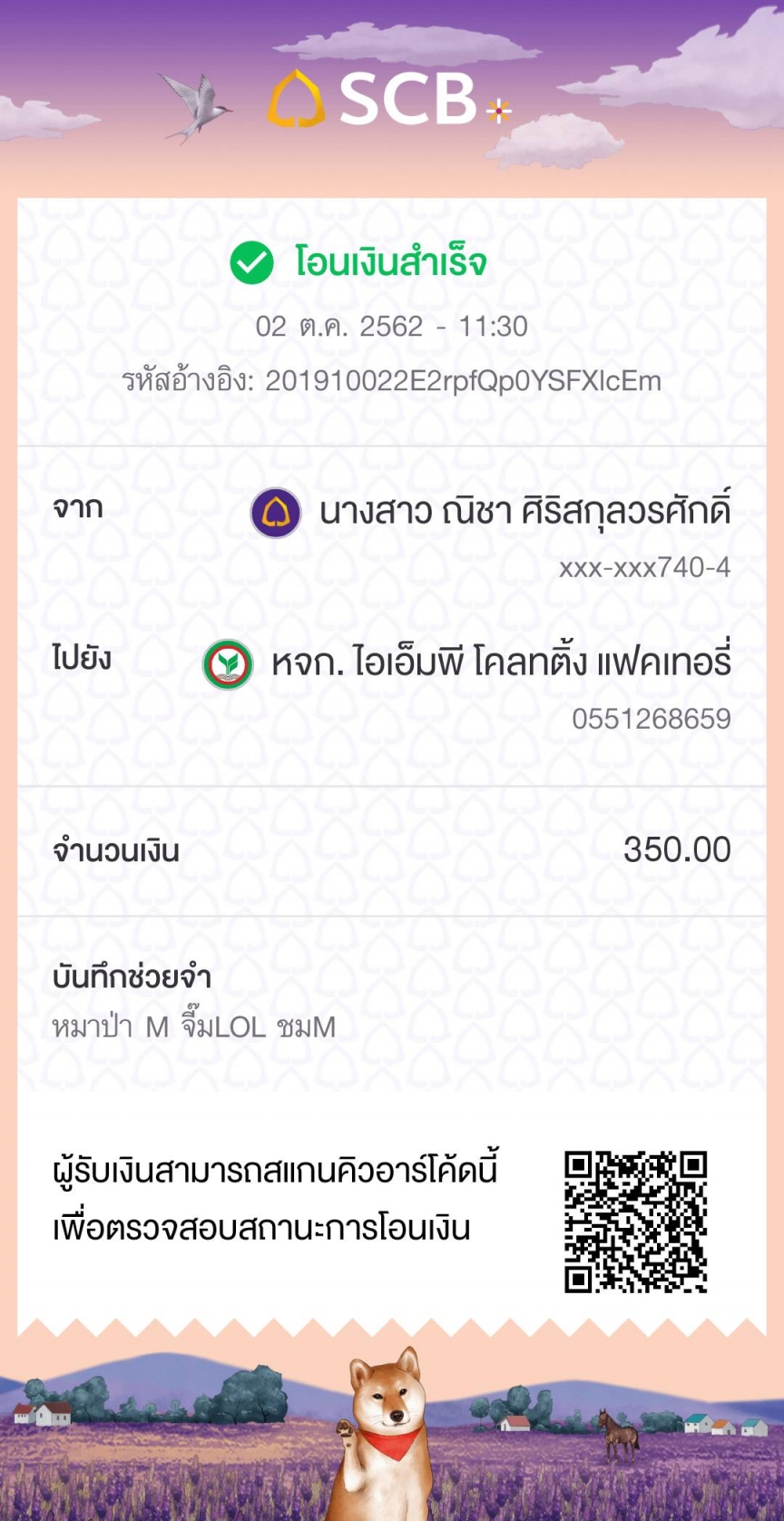Tap the horse illustration in the field

(617, 1434)
